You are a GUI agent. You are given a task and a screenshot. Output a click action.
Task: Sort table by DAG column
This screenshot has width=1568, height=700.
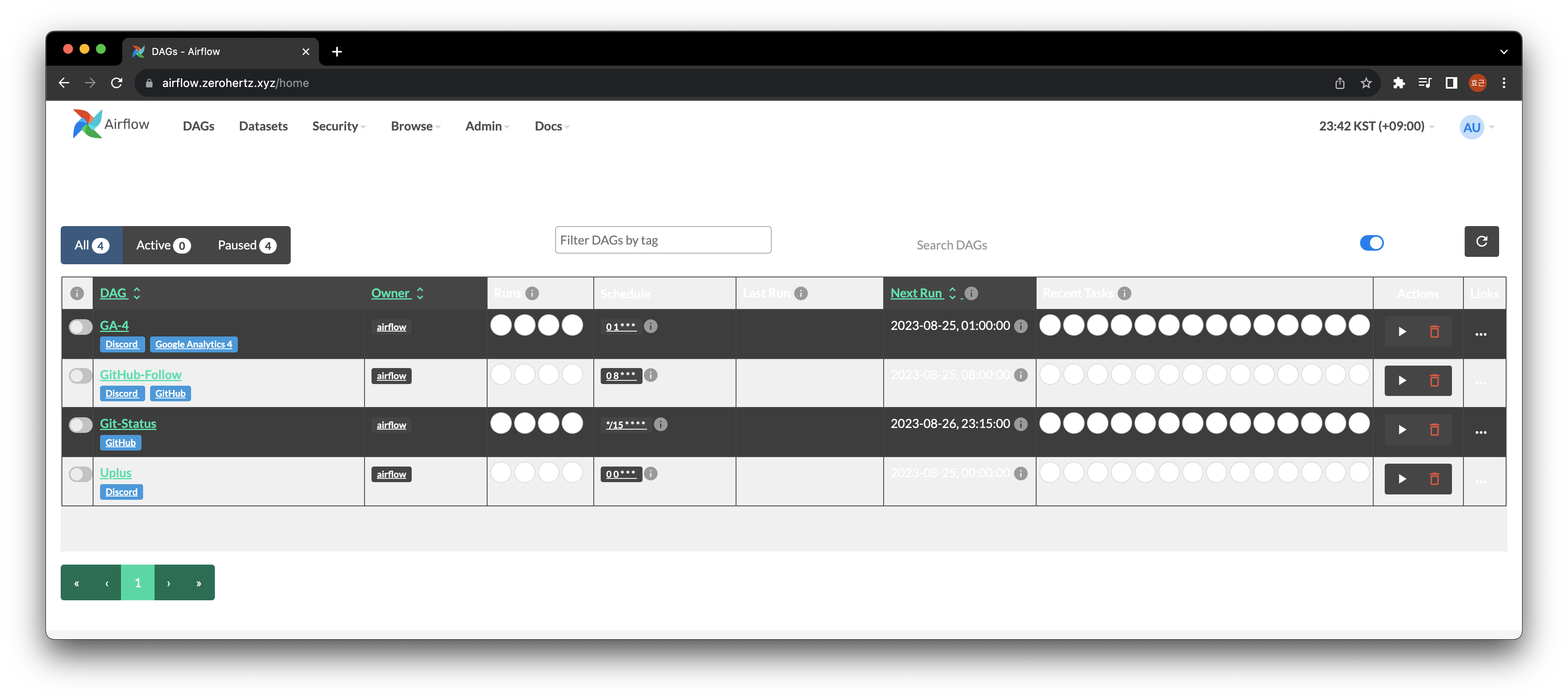coord(120,294)
